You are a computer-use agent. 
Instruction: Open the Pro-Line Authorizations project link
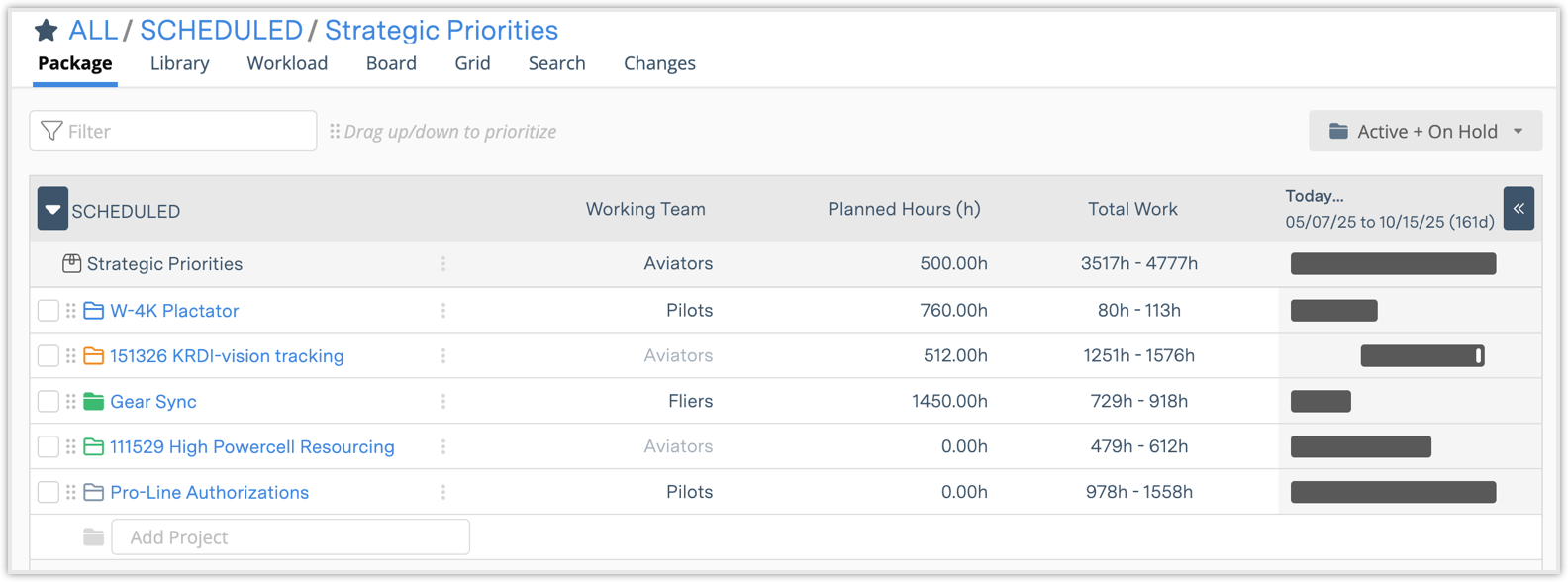[x=209, y=493]
